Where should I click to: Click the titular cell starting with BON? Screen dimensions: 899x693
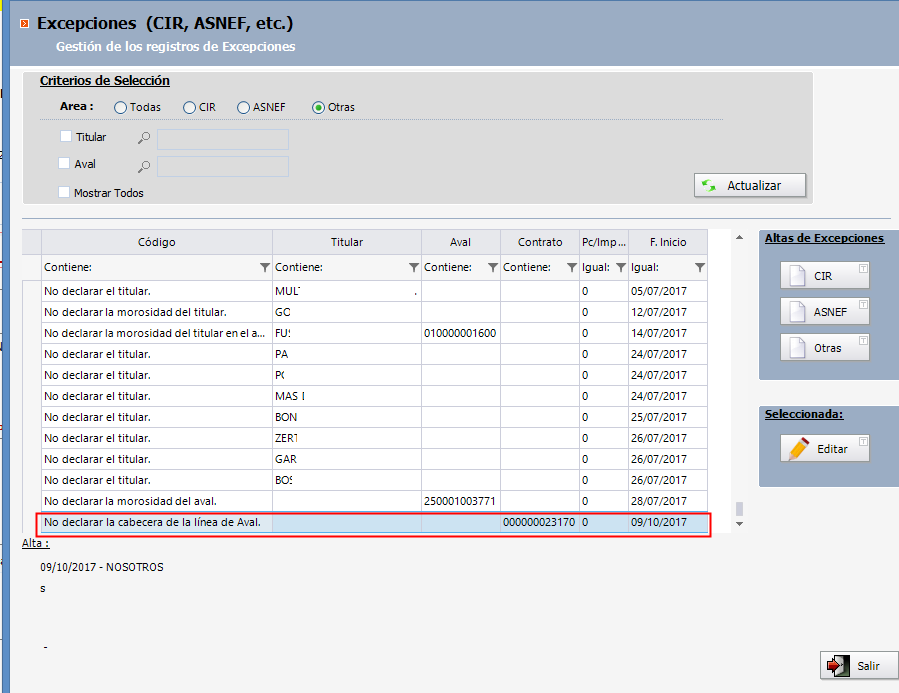coord(347,417)
